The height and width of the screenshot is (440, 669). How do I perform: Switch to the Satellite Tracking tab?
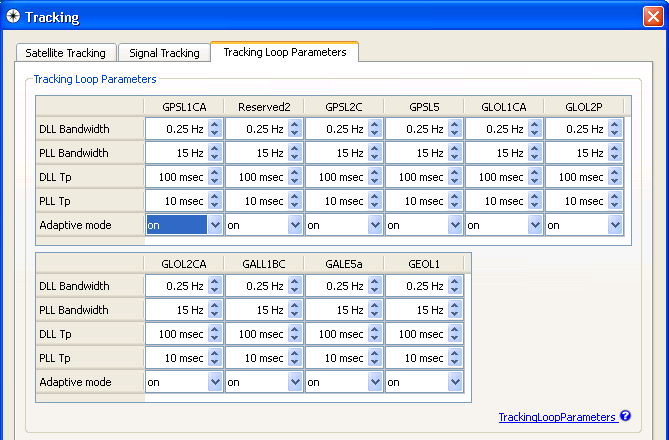pyautogui.click(x=66, y=53)
